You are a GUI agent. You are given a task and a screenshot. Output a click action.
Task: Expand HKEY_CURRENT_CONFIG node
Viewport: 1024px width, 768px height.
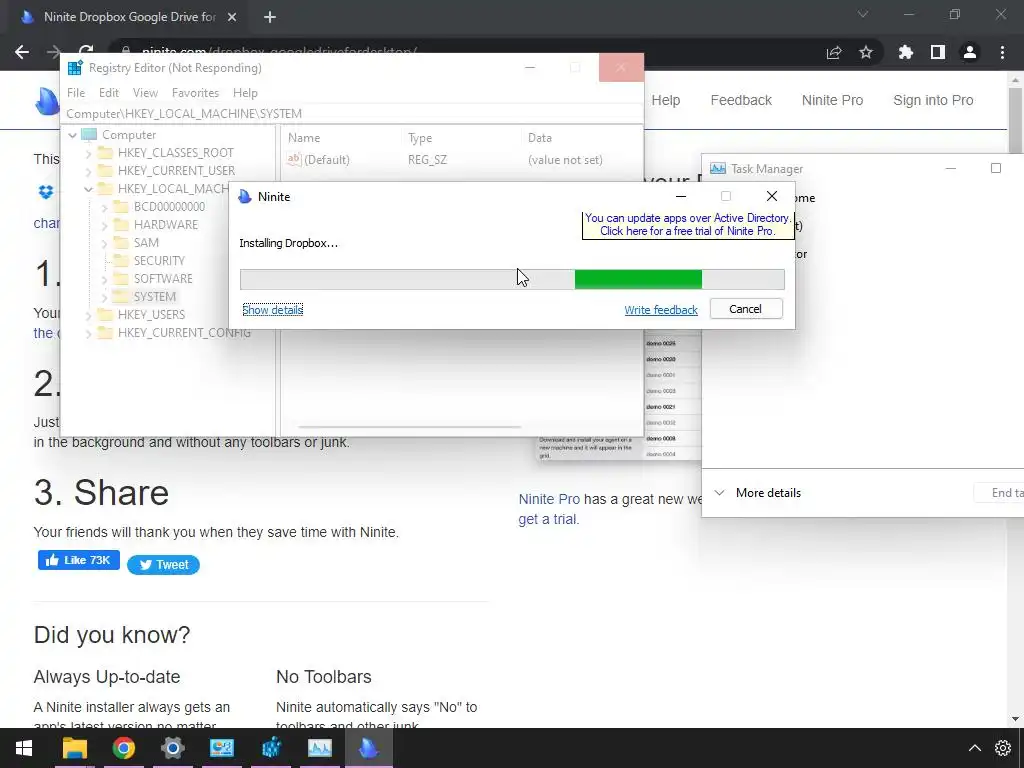tap(88, 333)
